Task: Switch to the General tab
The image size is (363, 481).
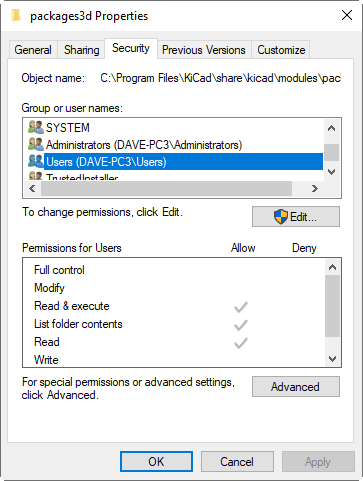Action: (33, 50)
